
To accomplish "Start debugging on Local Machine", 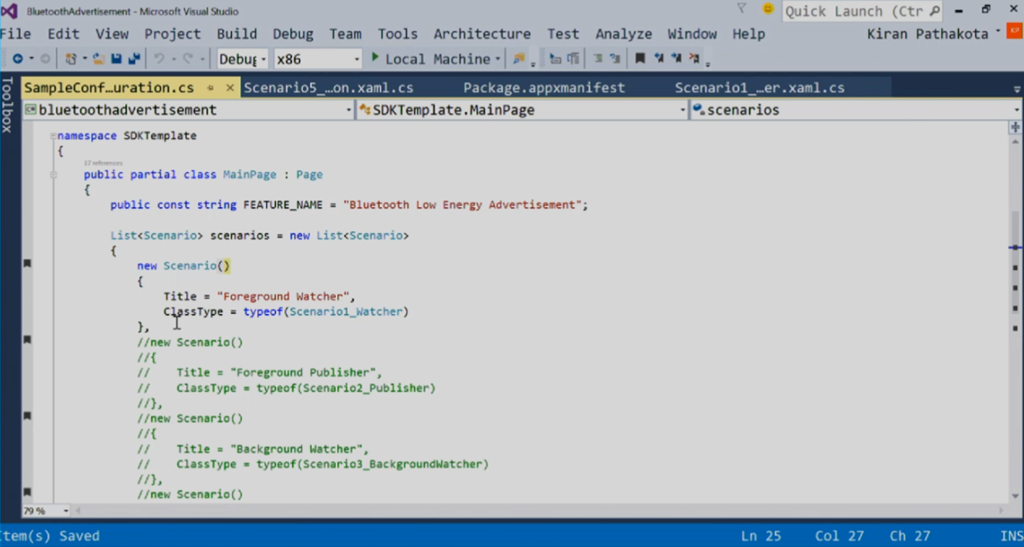I will click(430, 59).
